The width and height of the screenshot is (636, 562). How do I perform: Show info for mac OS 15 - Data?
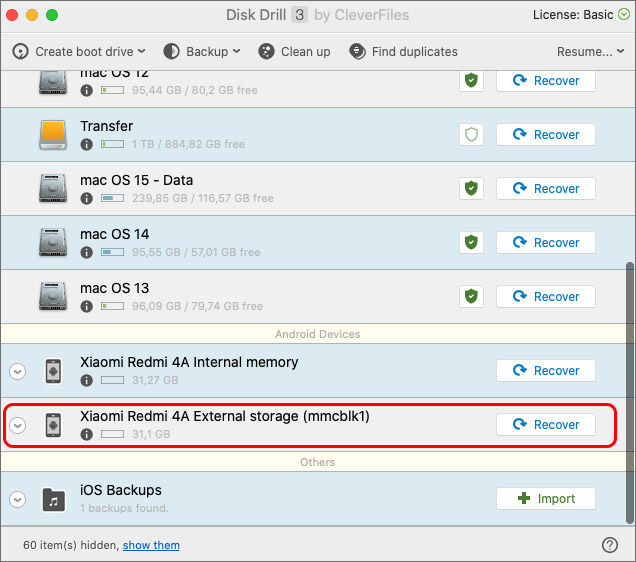coord(86,198)
